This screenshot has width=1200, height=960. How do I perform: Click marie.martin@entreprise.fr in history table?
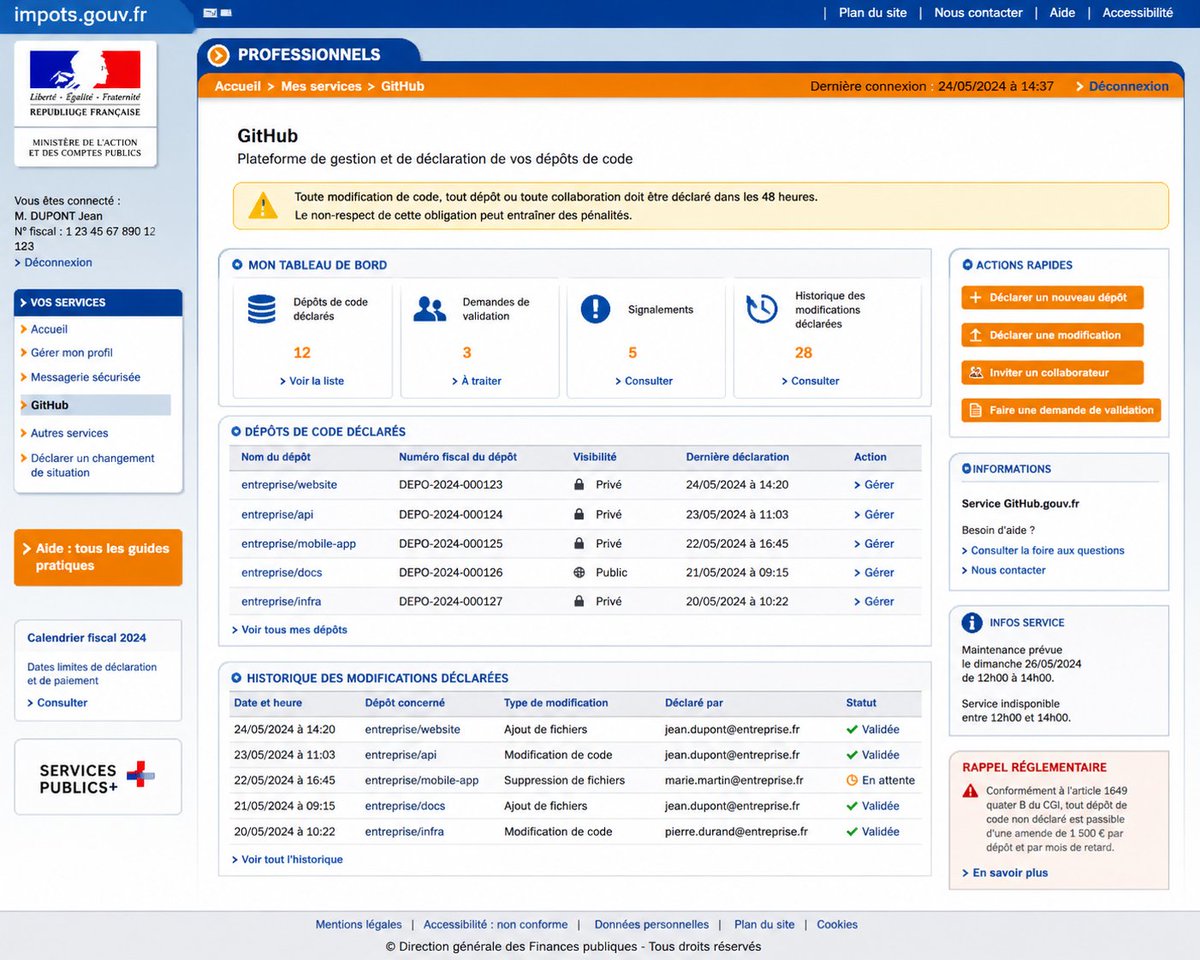click(734, 781)
